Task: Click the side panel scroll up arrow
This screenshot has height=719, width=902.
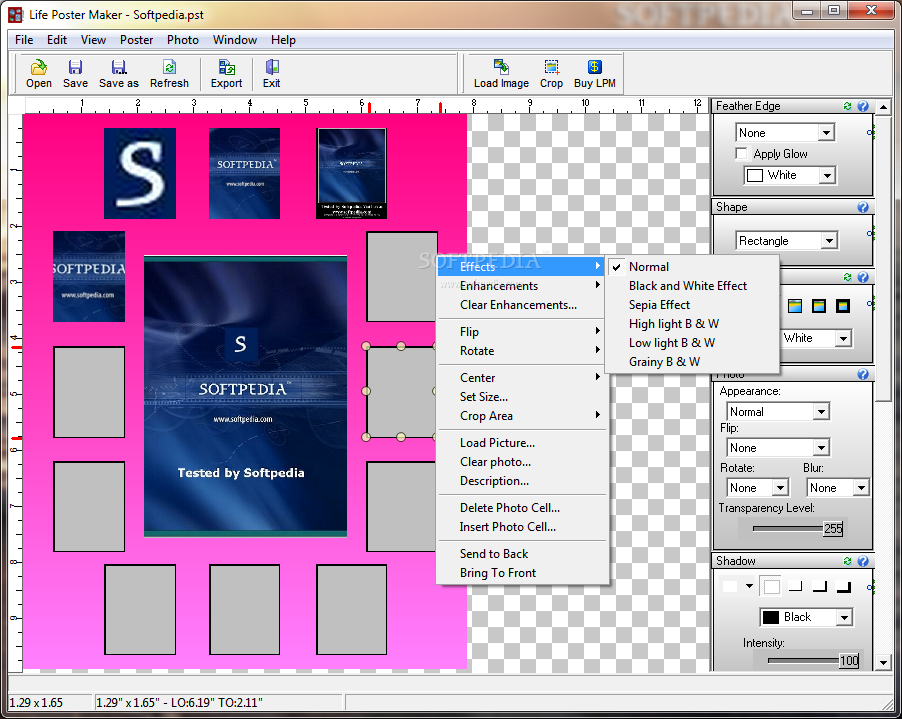Action: click(884, 107)
